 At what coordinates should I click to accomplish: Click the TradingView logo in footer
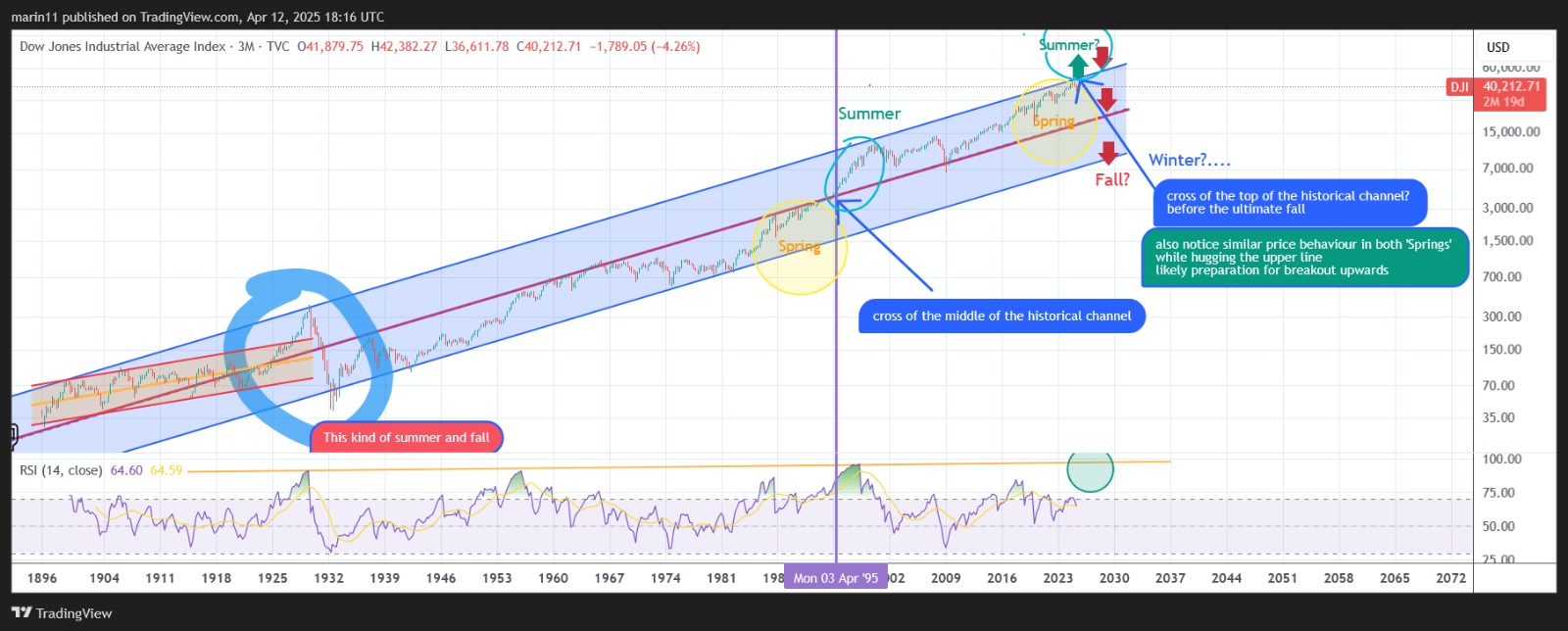click(62, 613)
